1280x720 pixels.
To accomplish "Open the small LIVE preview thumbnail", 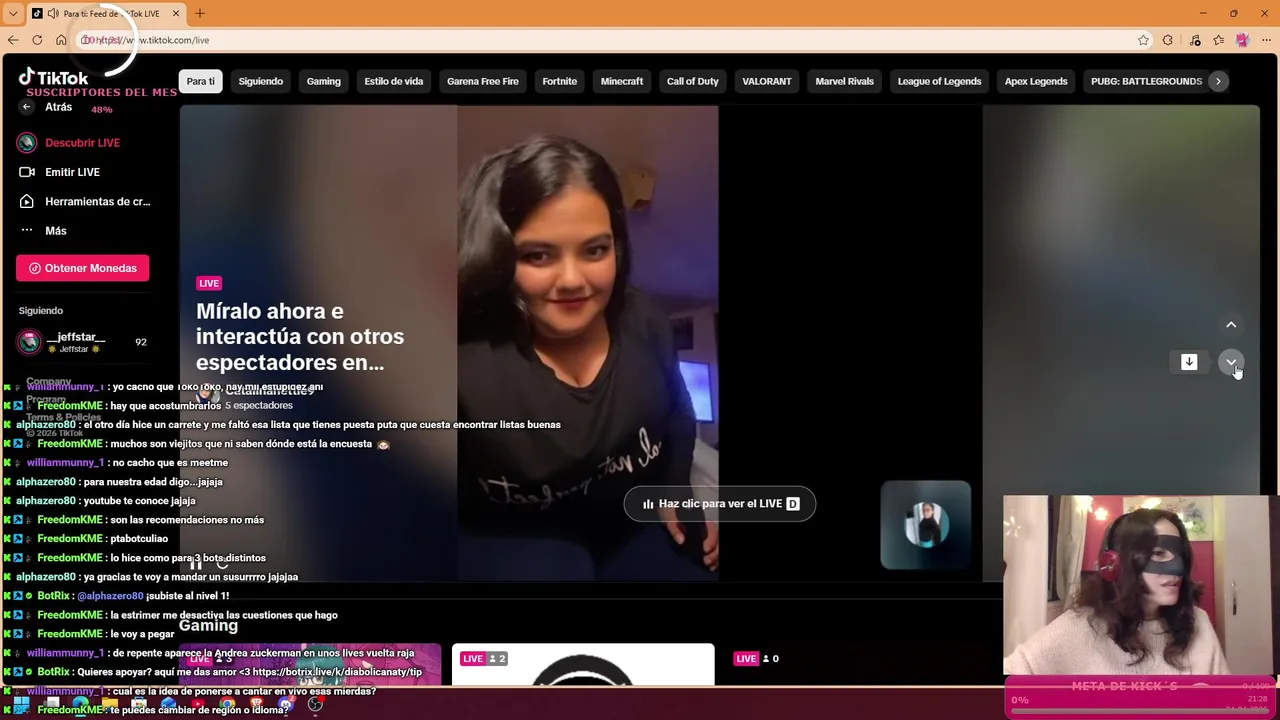I will coord(925,525).
